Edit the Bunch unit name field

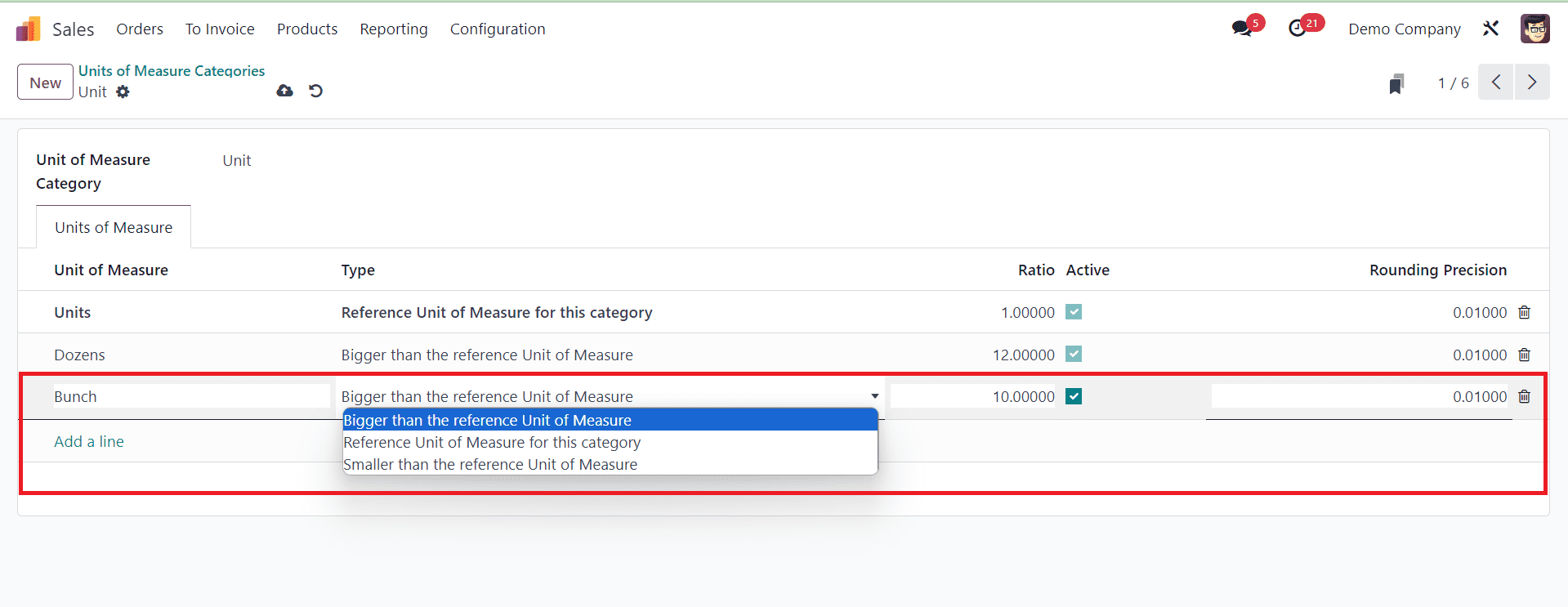coord(191,396)
